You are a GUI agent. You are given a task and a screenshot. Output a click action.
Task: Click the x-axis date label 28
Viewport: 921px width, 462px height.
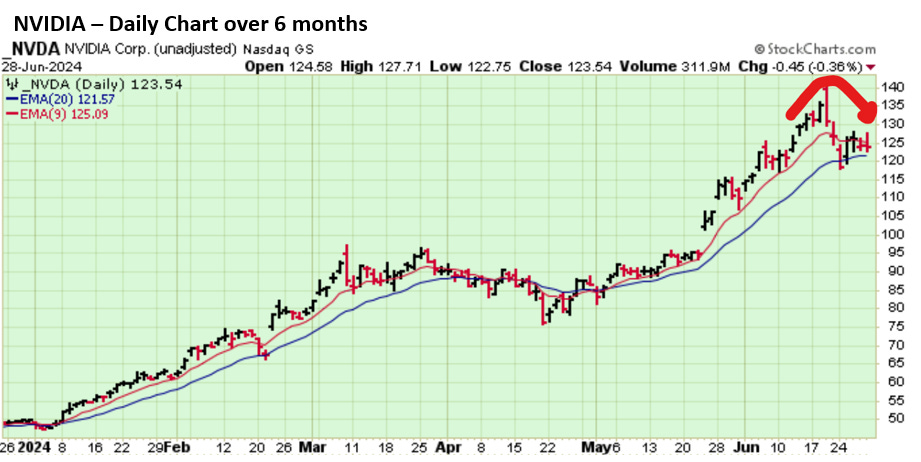coord(715,447)
